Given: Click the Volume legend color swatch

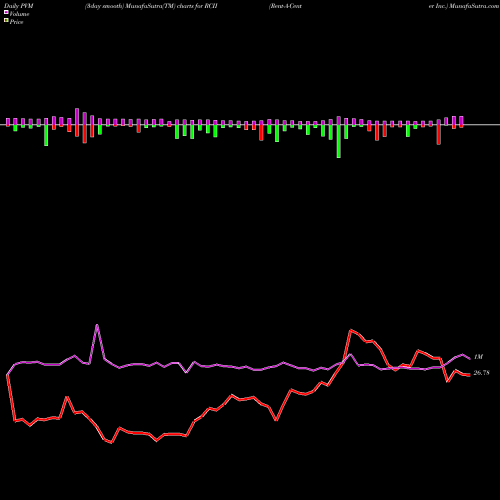Looking at the screenshot, I should (6, 12).
